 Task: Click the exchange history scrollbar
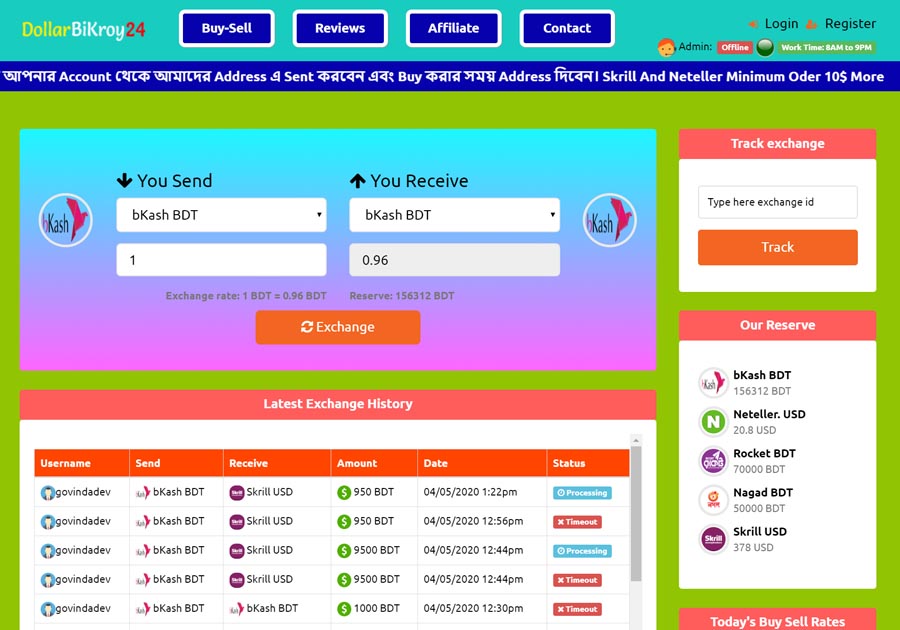[x=636, y=510]
